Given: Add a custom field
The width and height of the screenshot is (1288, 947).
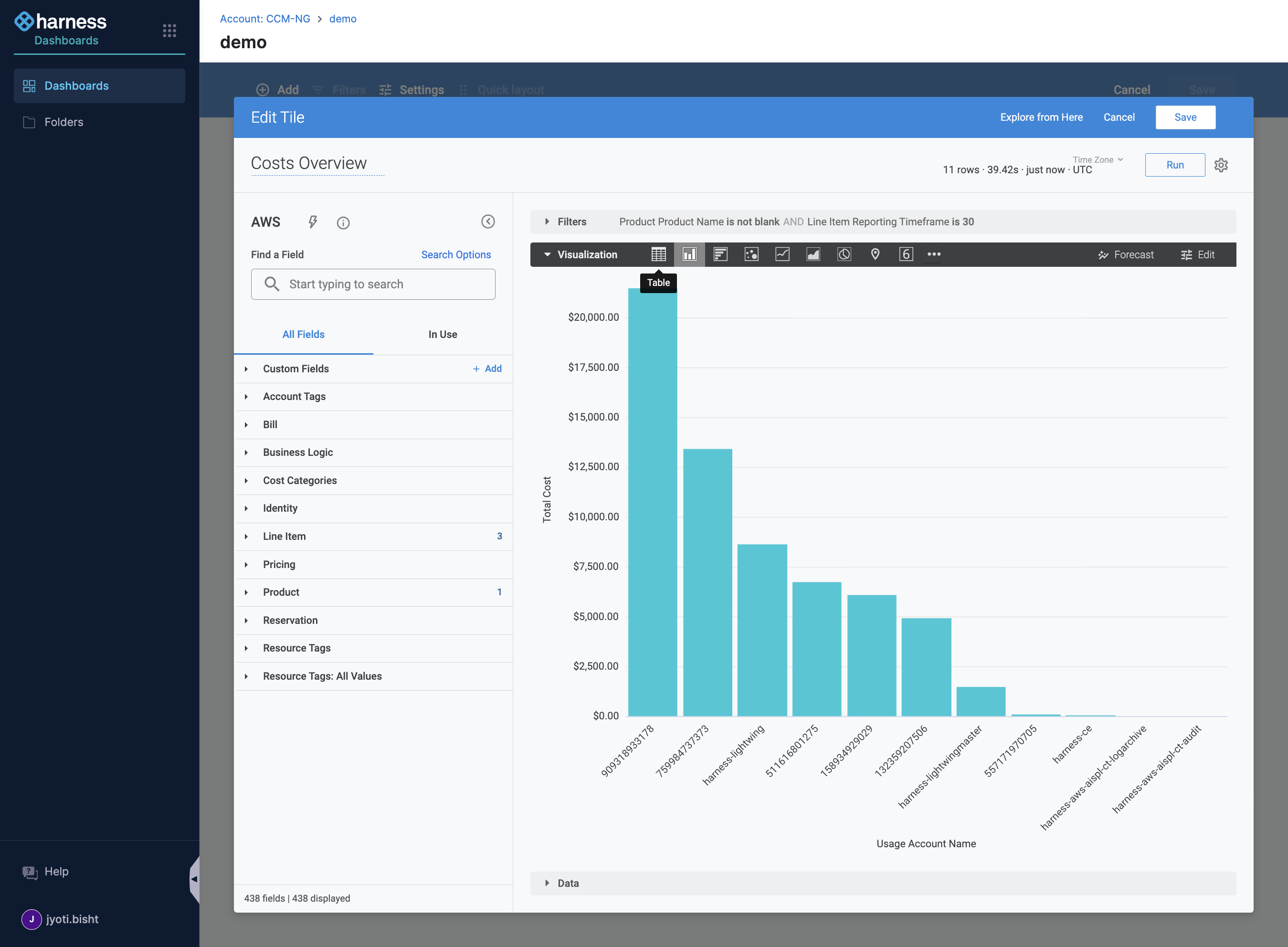Looking at the screenshot, I should (x=487, y=368).
